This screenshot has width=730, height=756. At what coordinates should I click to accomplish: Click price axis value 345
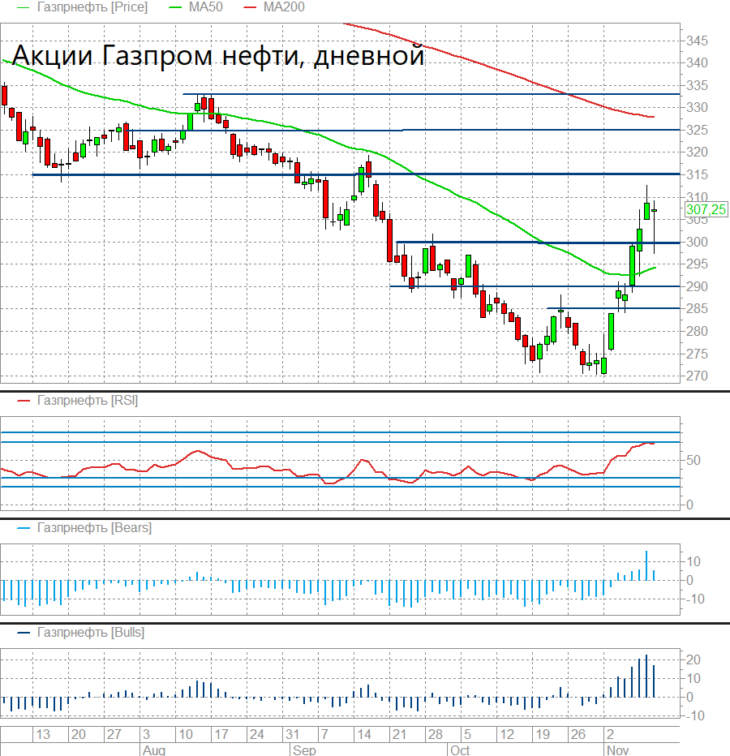pos(697,41)
